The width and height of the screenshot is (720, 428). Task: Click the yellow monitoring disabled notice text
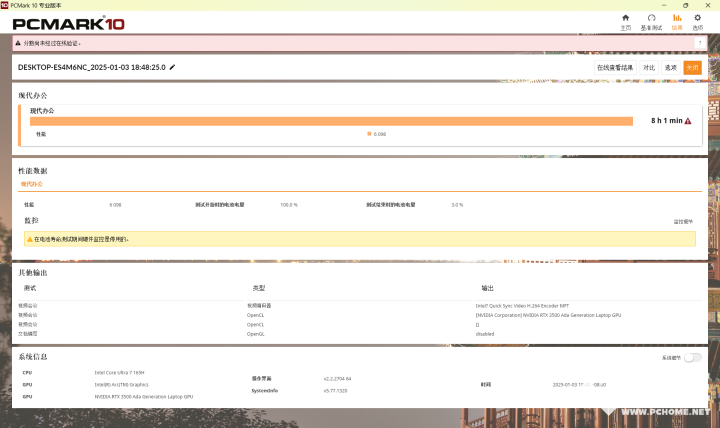click(81, 239)
